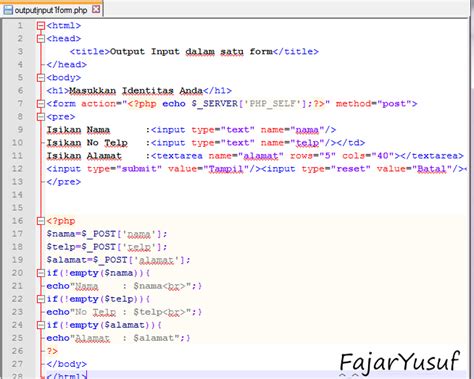The width and height of the screenshot is (474, 379).
Task: Click value="Tampil" on line 12
Action: [209, 169]
